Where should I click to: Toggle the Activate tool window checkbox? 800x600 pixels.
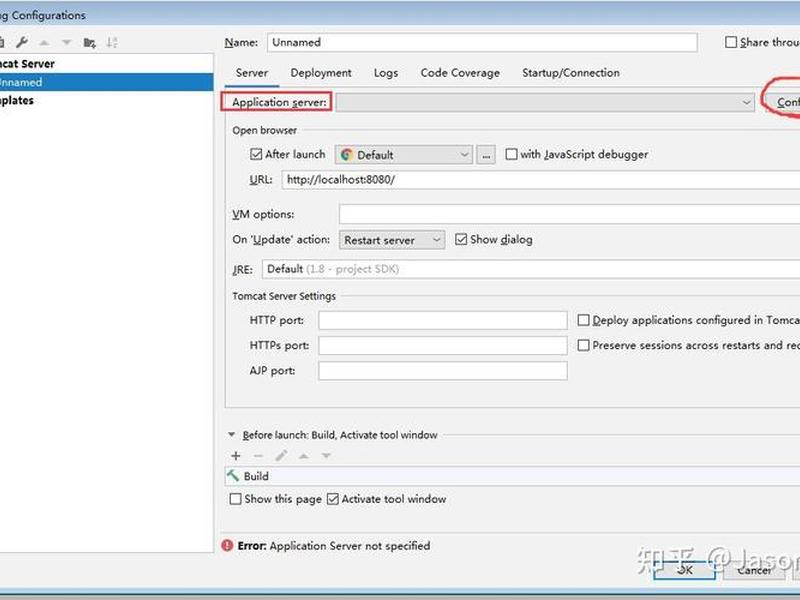coord(333,499)
